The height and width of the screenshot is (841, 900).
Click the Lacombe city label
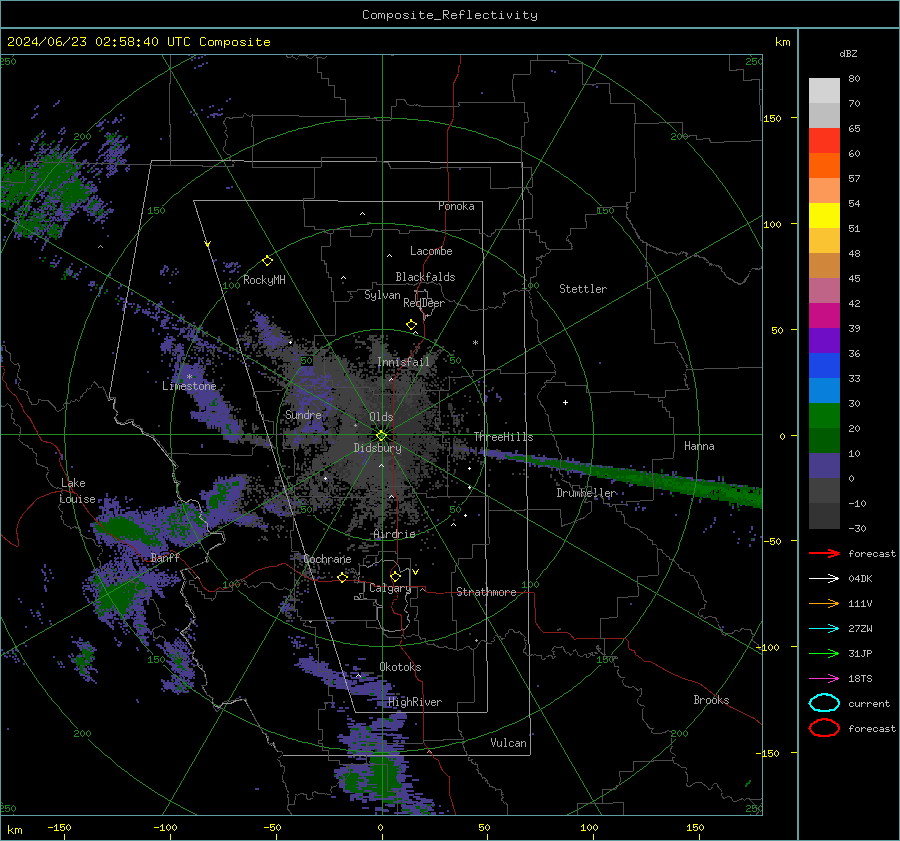431,251
